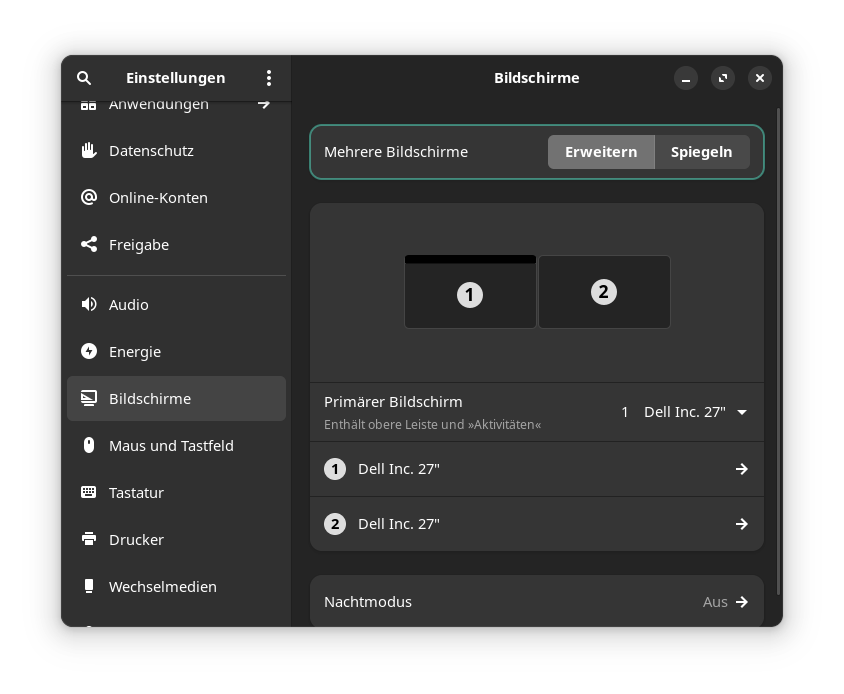Open Maus und Tastfeld settings

(x=177, y=445)
